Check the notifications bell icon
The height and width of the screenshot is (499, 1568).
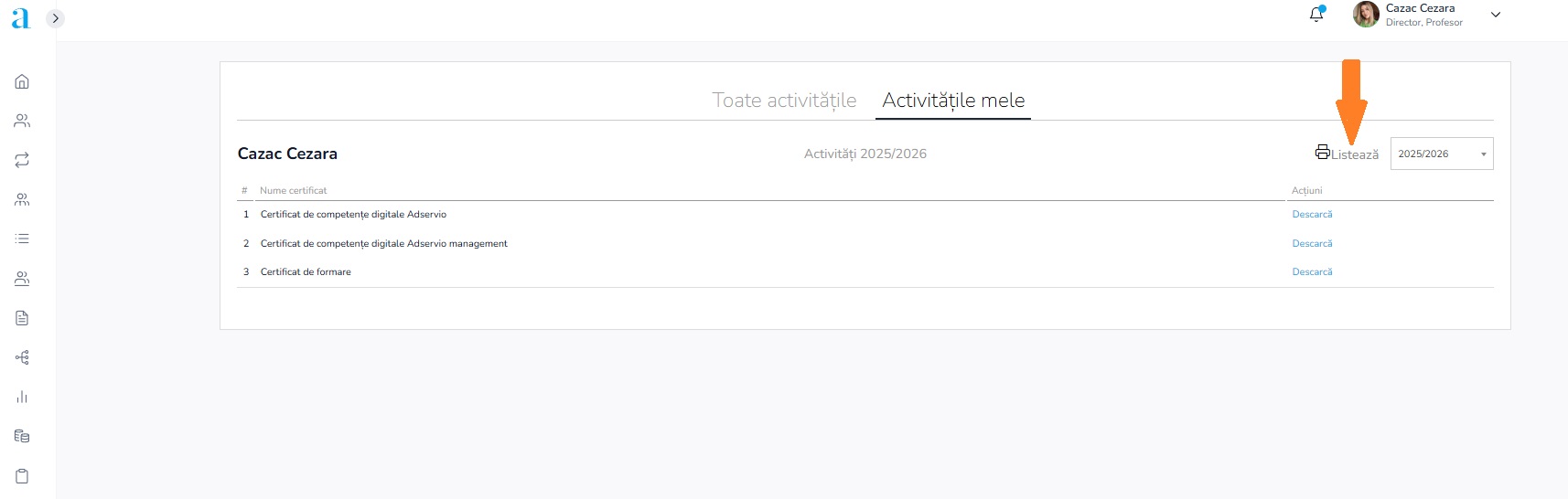(1316, 14)
